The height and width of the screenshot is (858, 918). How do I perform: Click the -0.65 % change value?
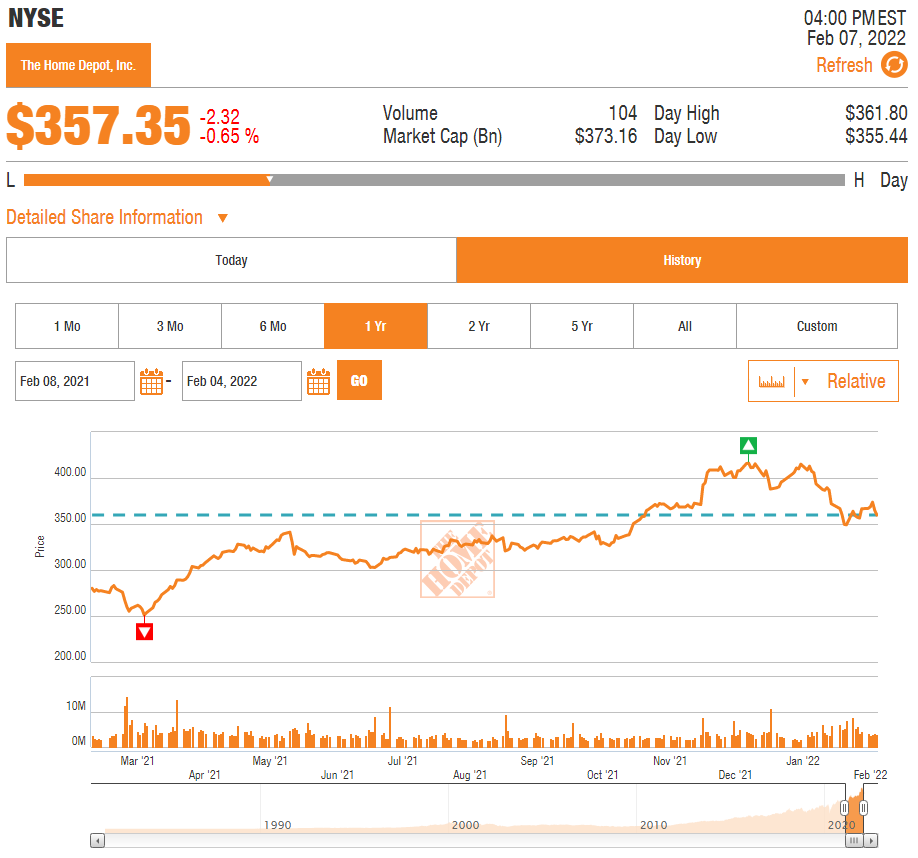tap(230, 136)
